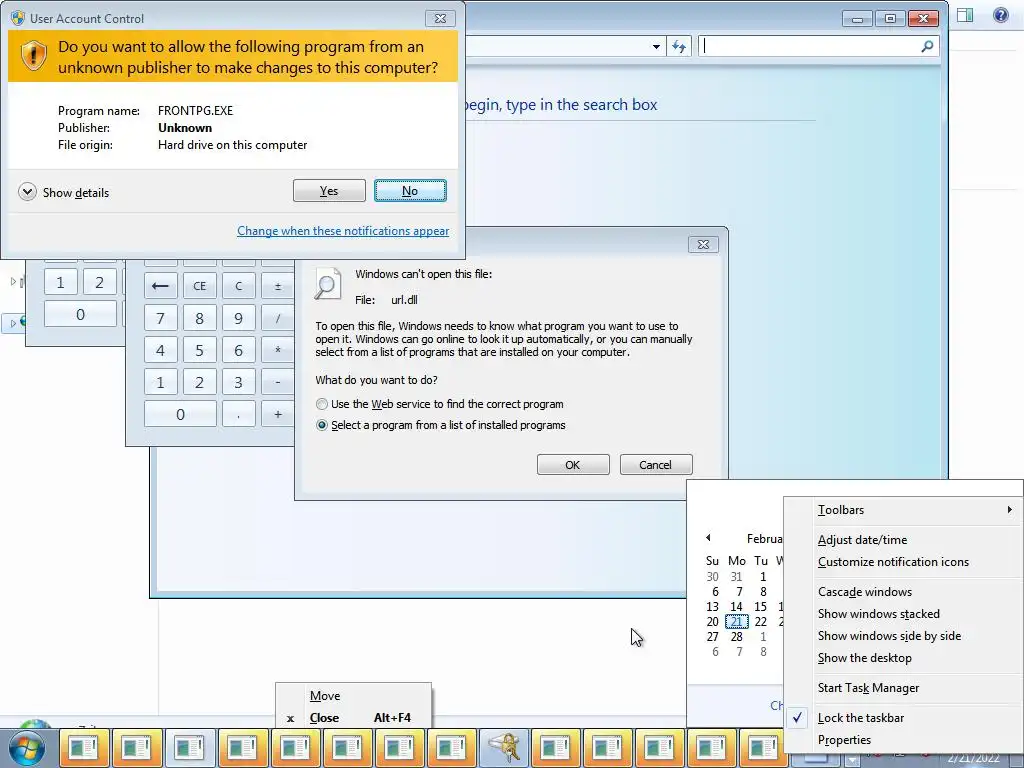Click the February month header in calendar
This screenshot has width=1024, height=768.
click(x=764, y=538)
